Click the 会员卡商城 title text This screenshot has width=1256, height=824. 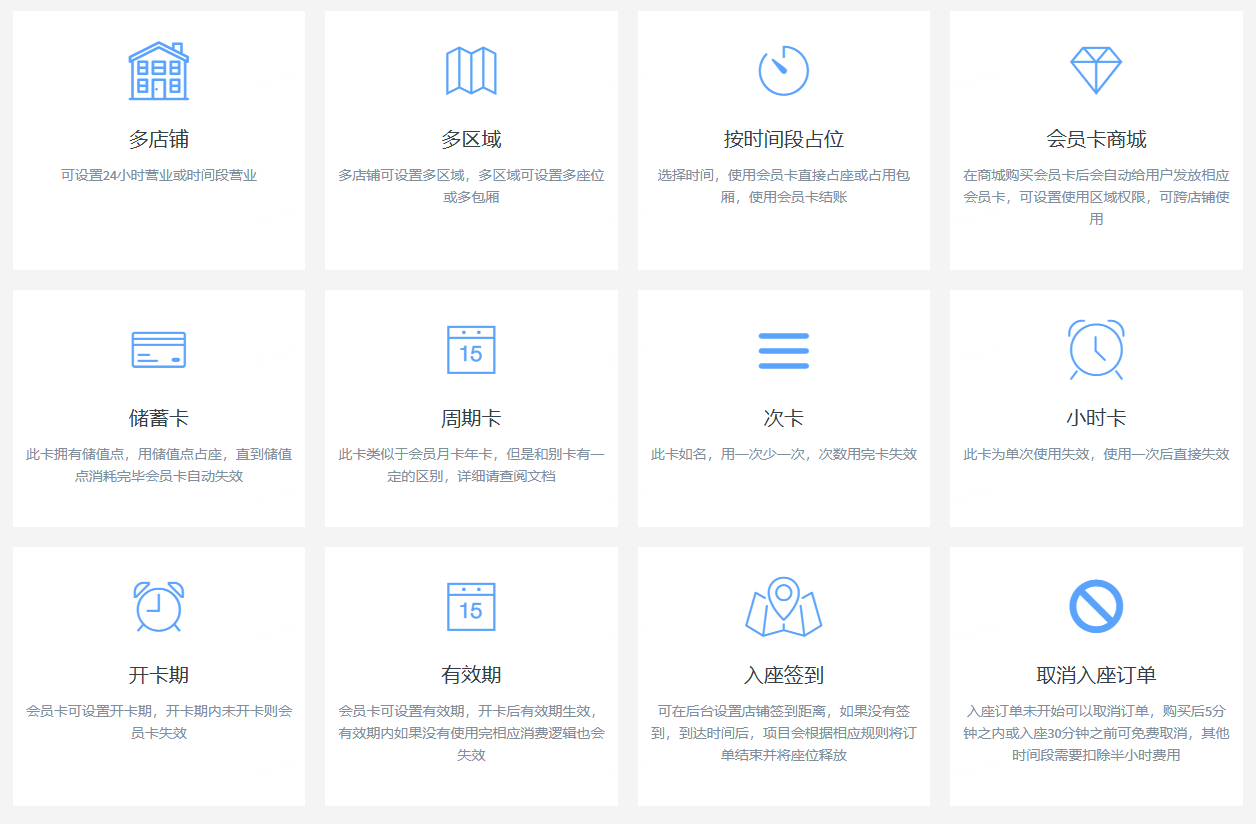coord(1096,136)
